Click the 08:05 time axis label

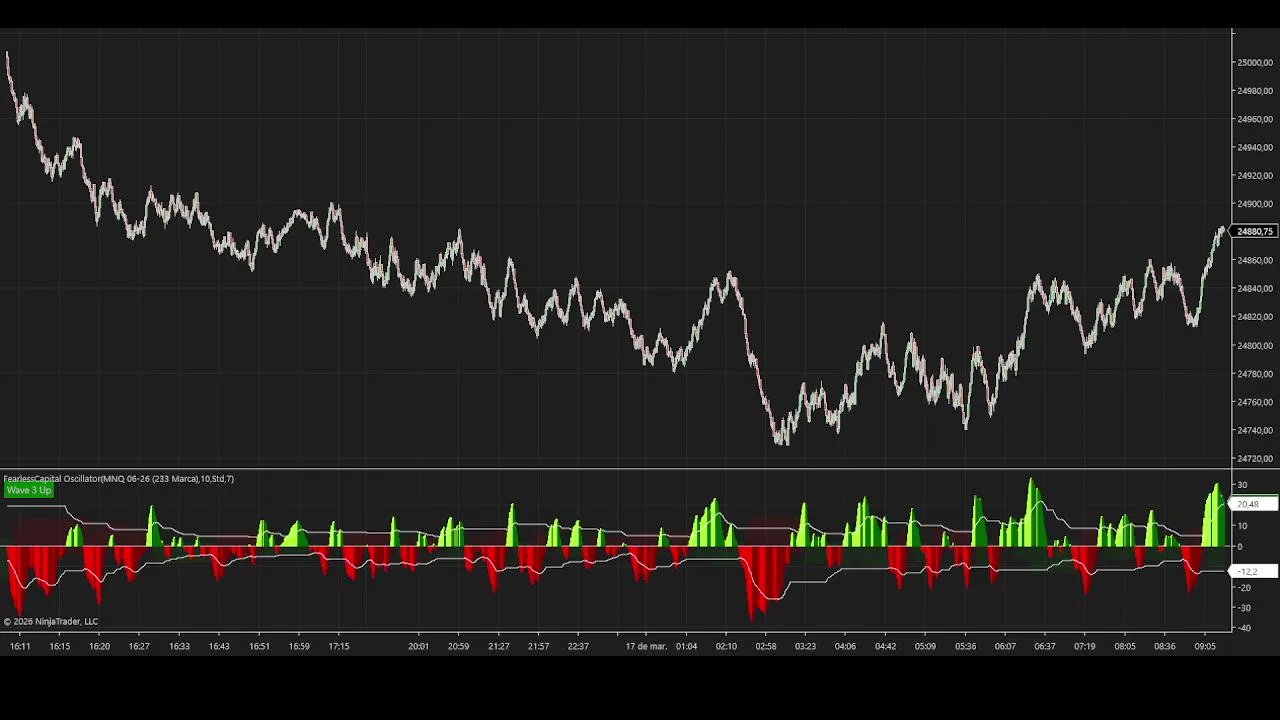[1125, 647]
